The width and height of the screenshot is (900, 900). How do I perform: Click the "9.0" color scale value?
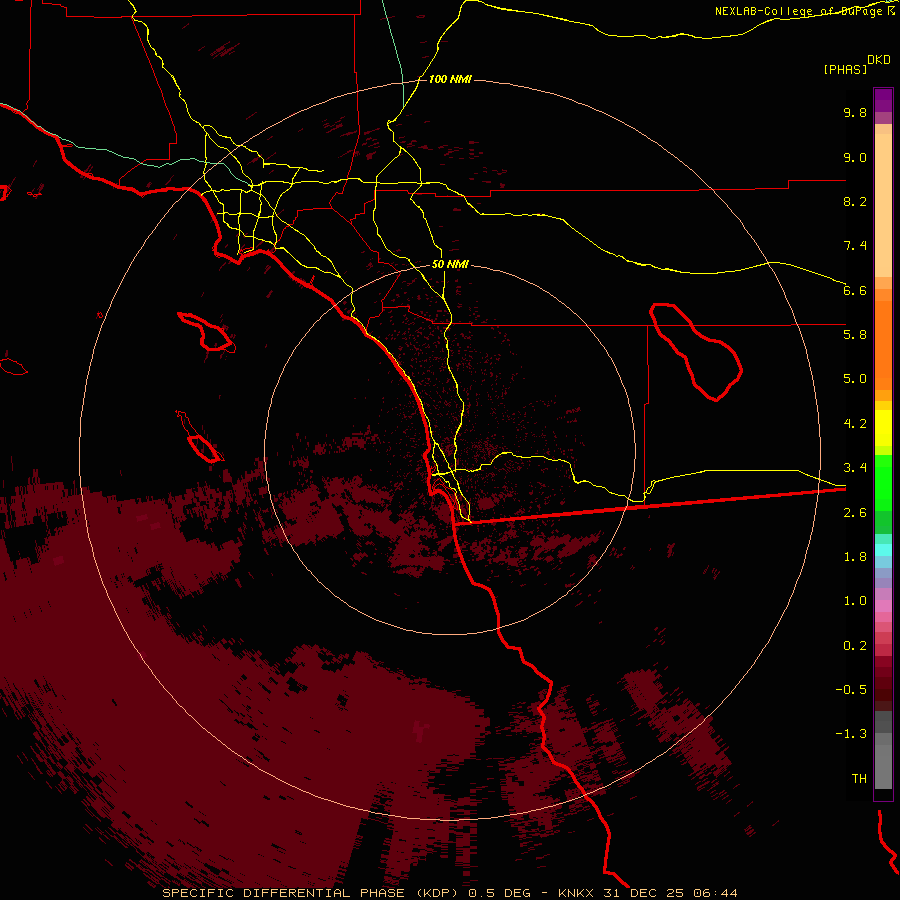pos(855,157)
